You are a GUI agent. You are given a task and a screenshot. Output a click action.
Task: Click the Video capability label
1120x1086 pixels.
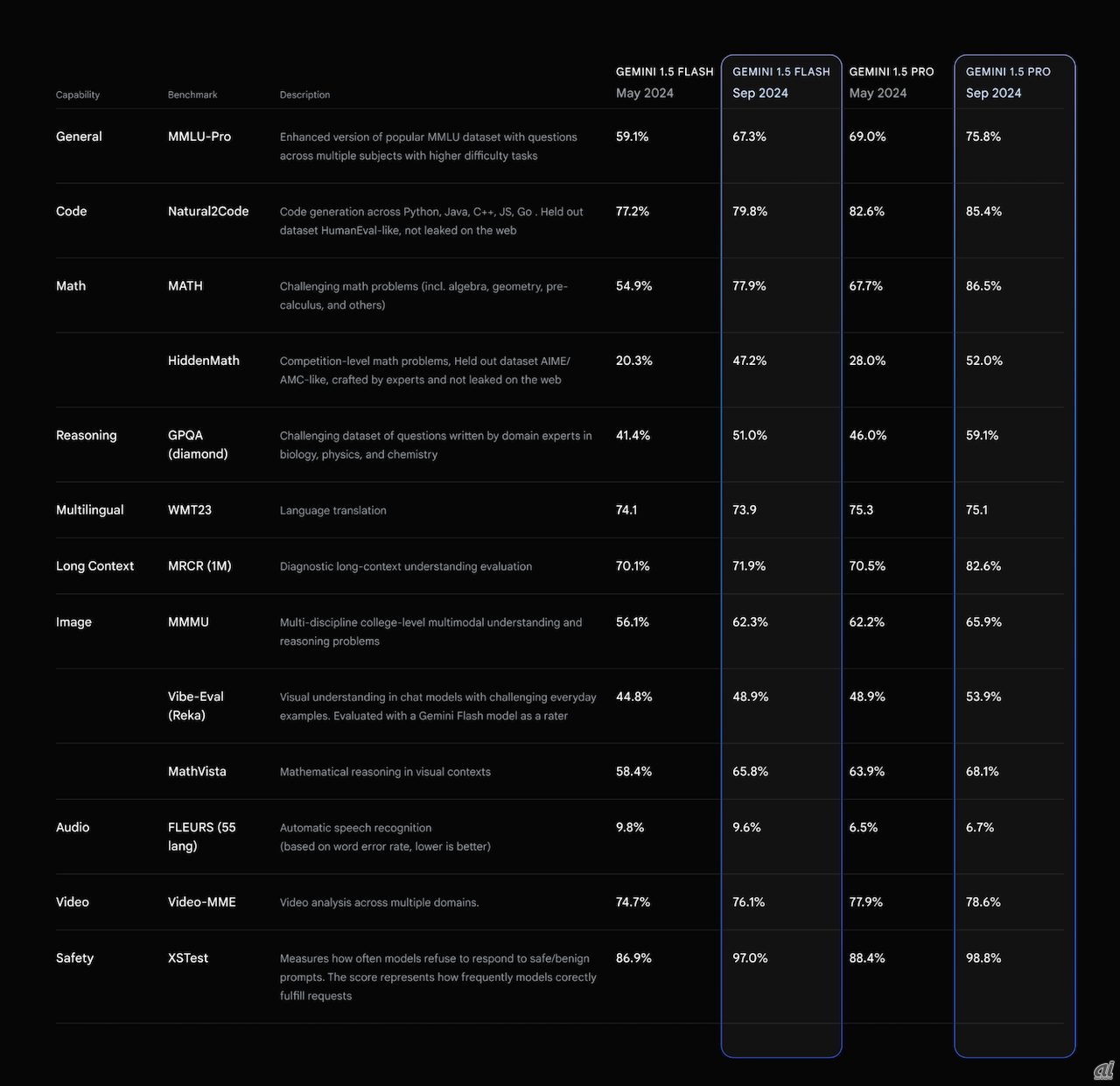[x=73, y=901]
